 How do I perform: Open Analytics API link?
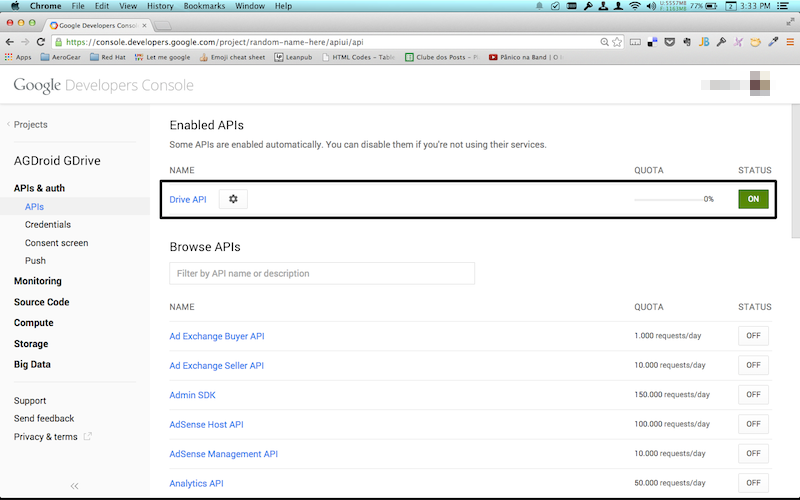(196, 483)
